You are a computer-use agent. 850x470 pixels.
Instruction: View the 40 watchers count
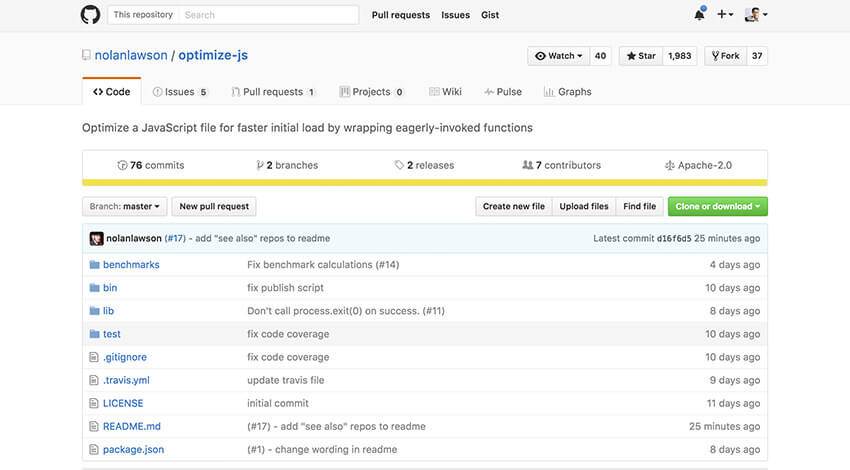pos(600,56)
